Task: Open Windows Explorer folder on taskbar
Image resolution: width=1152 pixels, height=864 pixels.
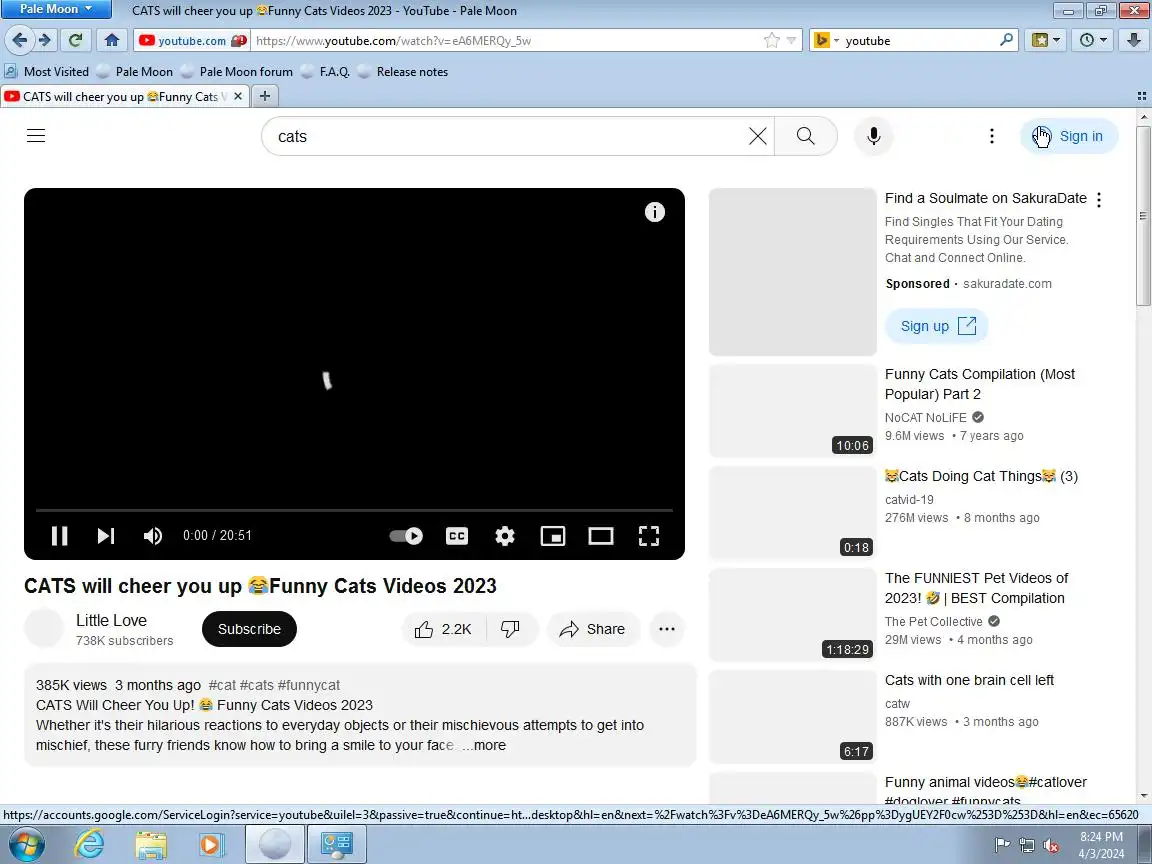Action: click(x=151, y=844)
